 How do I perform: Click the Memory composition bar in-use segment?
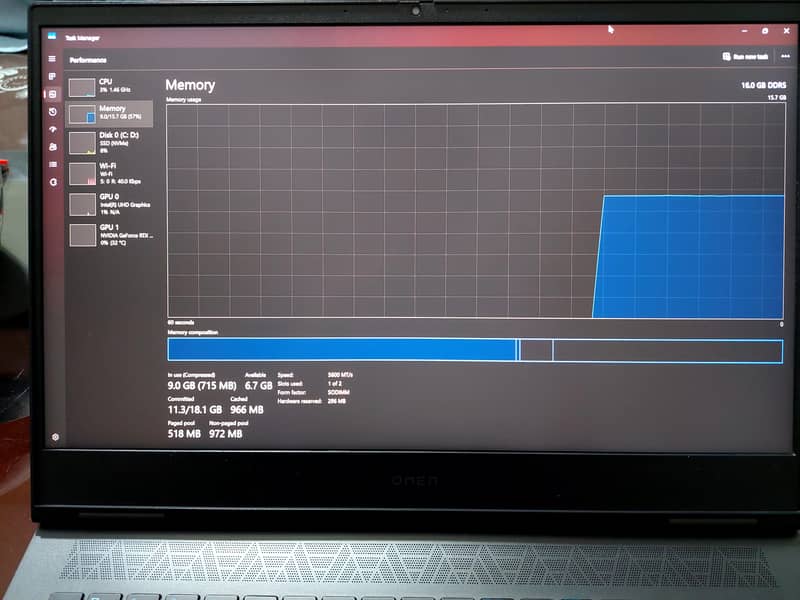tap(342, 350)
